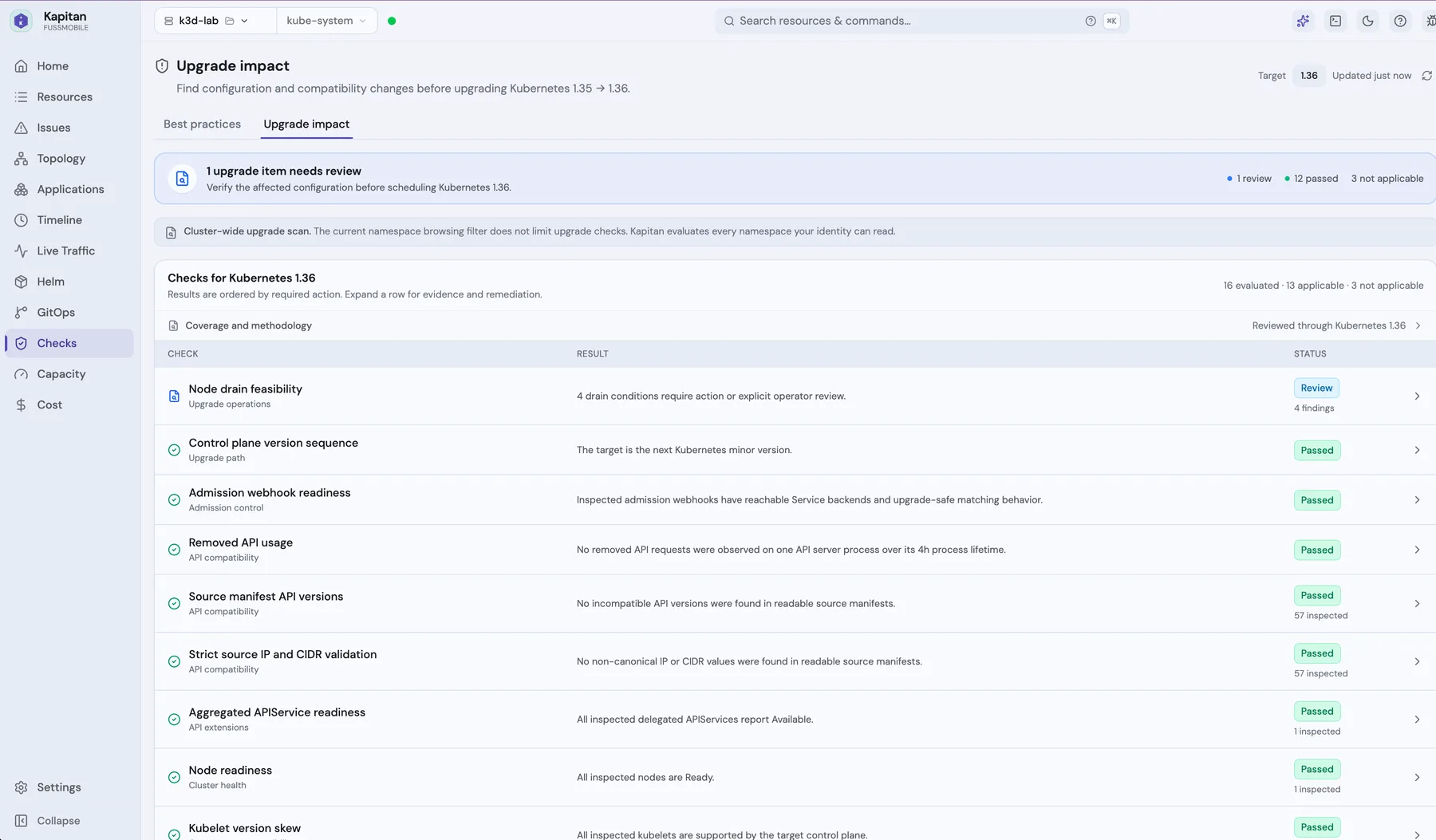Expand Coverage and methodology section
The image size is (1436, 840).
[795, 325]
